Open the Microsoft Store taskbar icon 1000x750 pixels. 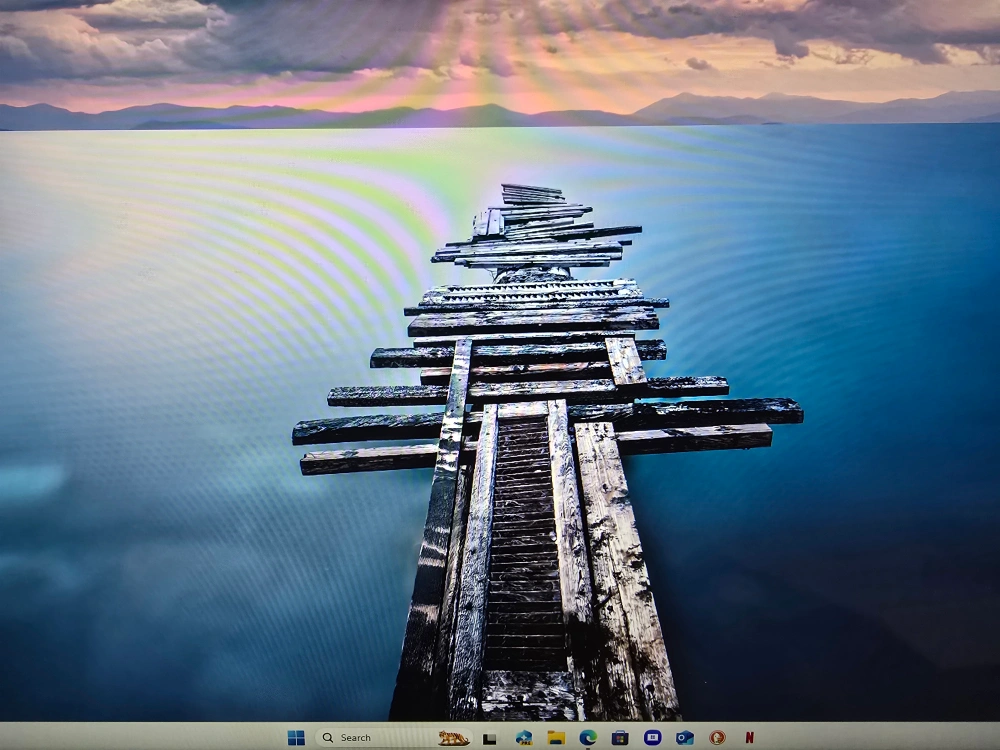tap(620, 738)
